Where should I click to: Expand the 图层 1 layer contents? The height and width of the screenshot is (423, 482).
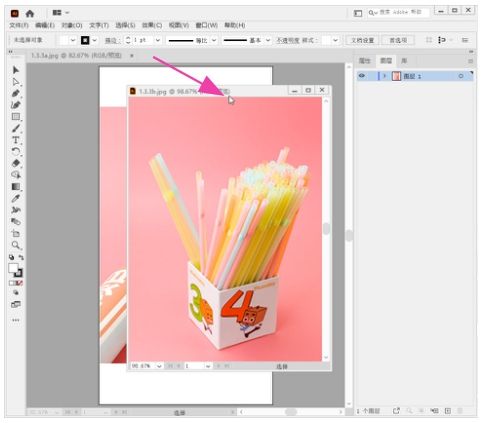(x=384, y=76)
